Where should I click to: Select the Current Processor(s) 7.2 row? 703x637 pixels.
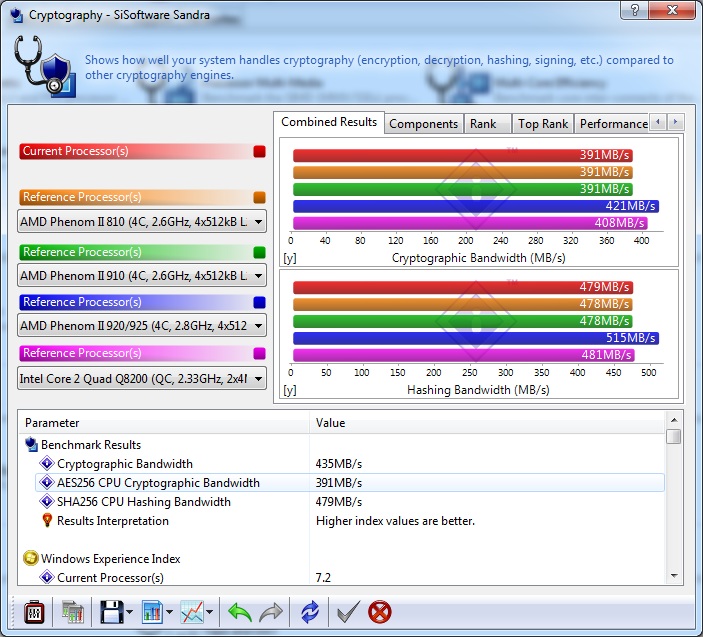point(350,577)
